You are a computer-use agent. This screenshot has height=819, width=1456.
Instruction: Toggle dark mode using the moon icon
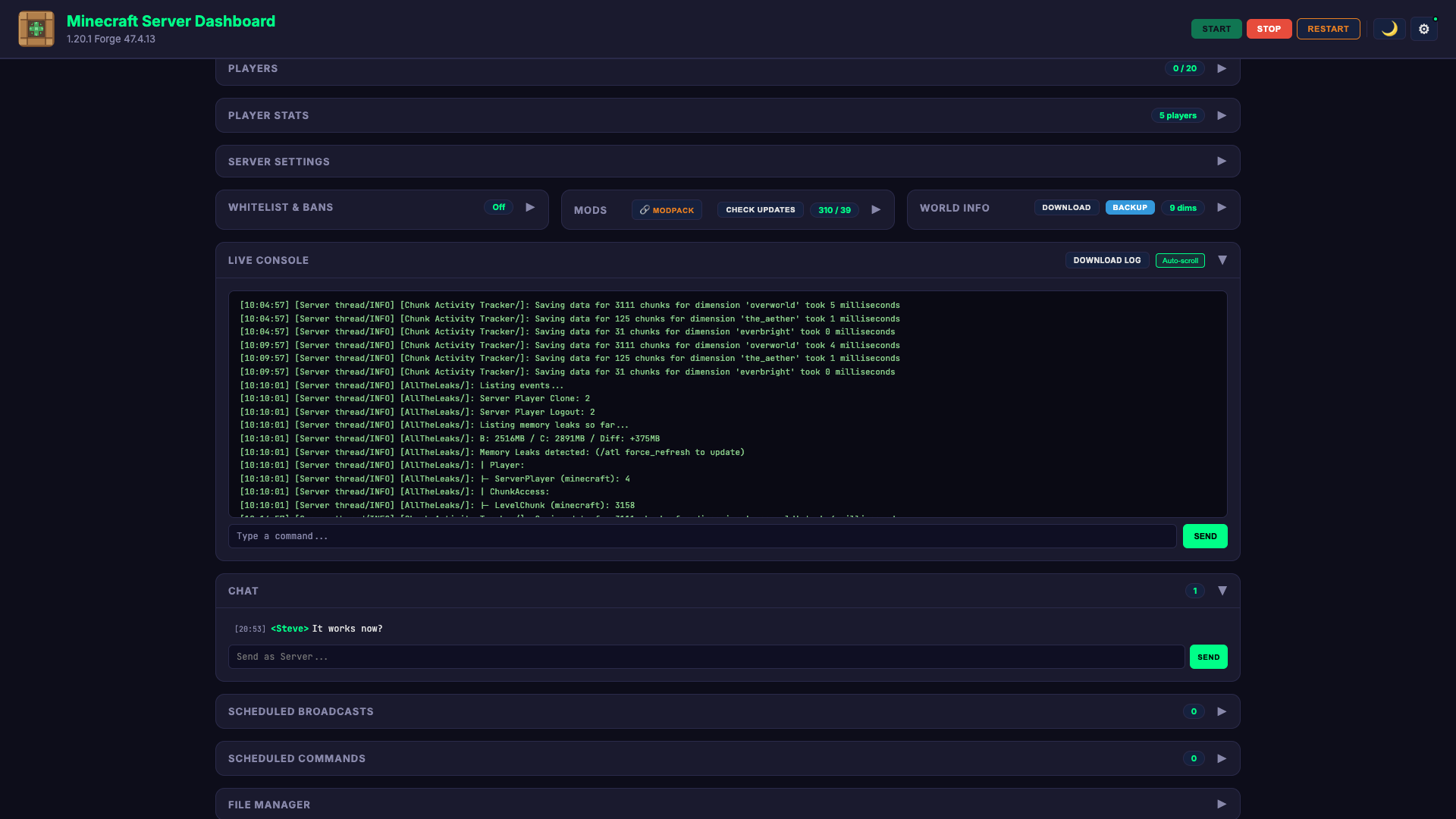(1389, 29)
